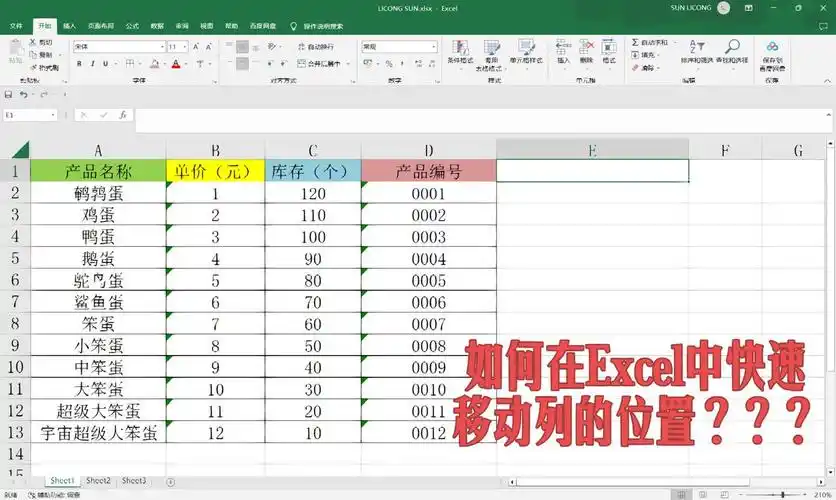Image resolution: width=836 pixels, height=500 pixels.
Task: Switch to Page Layout view in status bar
Action: (703, 495)
